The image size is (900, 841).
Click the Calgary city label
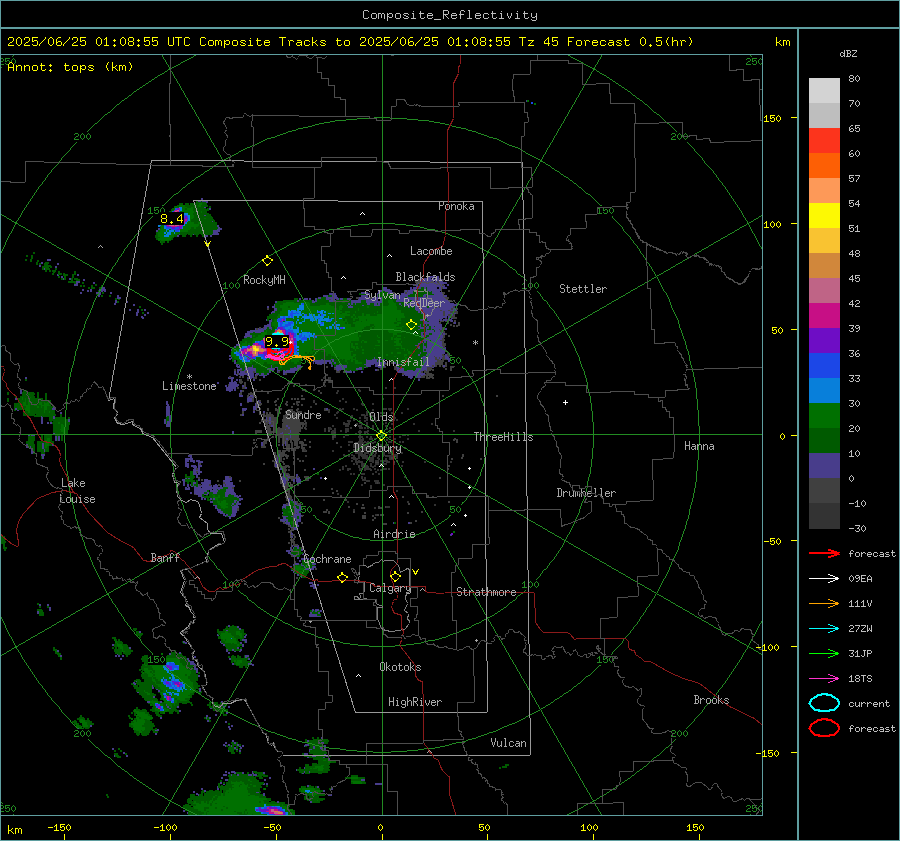[x=390, y=588]
